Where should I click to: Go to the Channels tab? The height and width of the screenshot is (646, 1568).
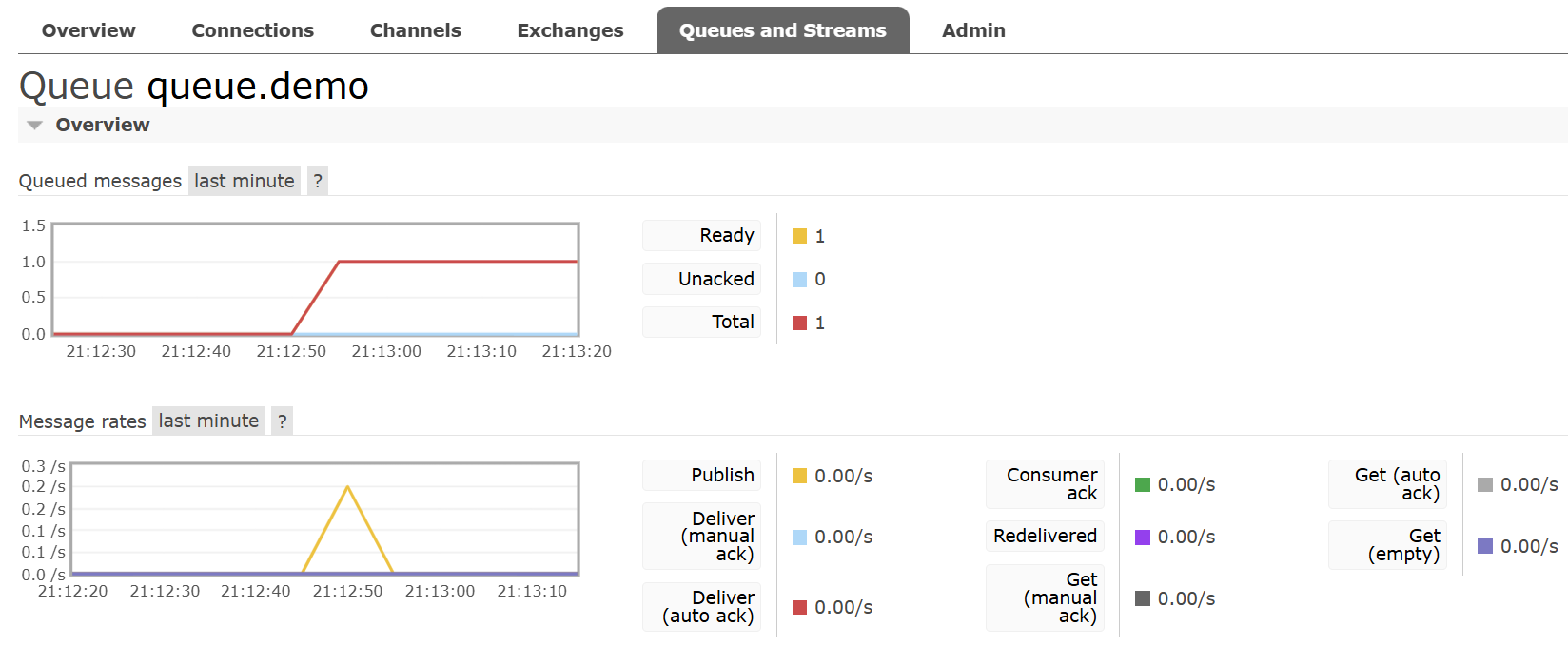coord(415,30)
